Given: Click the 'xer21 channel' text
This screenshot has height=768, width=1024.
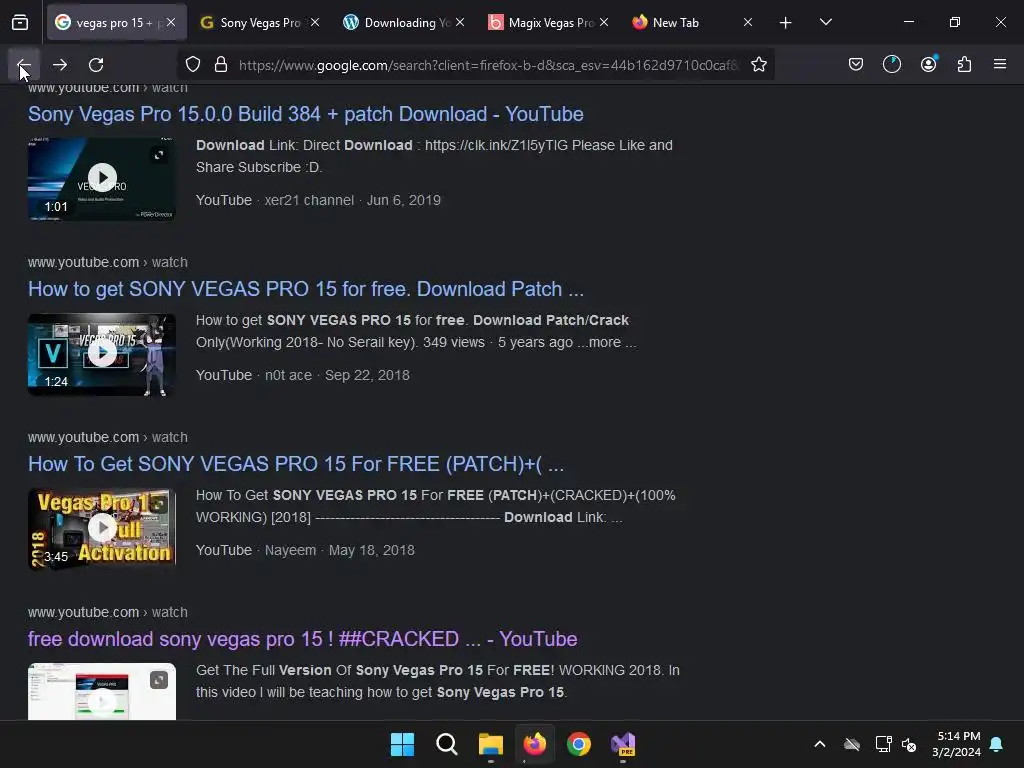Looking at the screenshot, I should [309, 200].
